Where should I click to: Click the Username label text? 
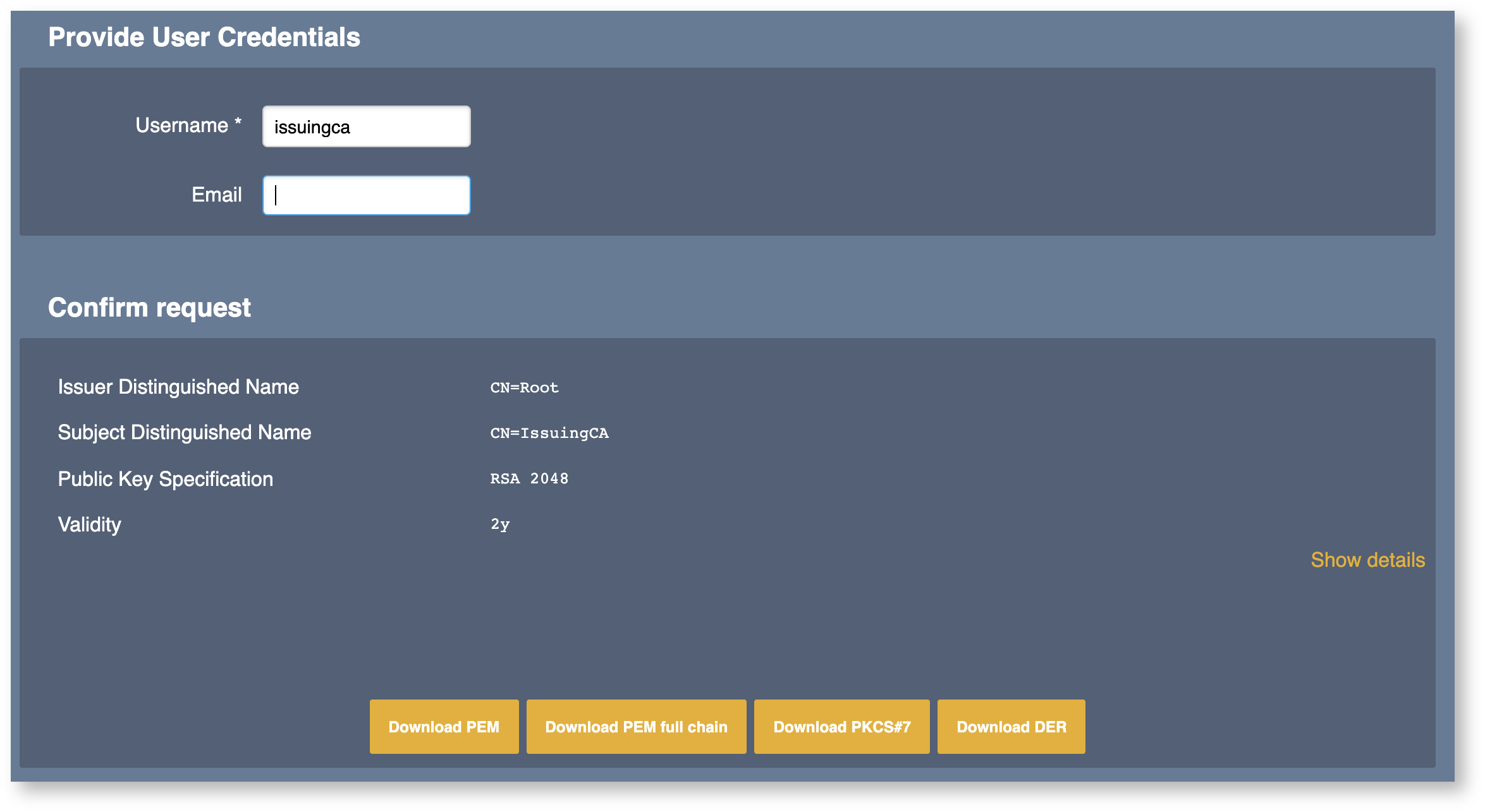[181, 125]
